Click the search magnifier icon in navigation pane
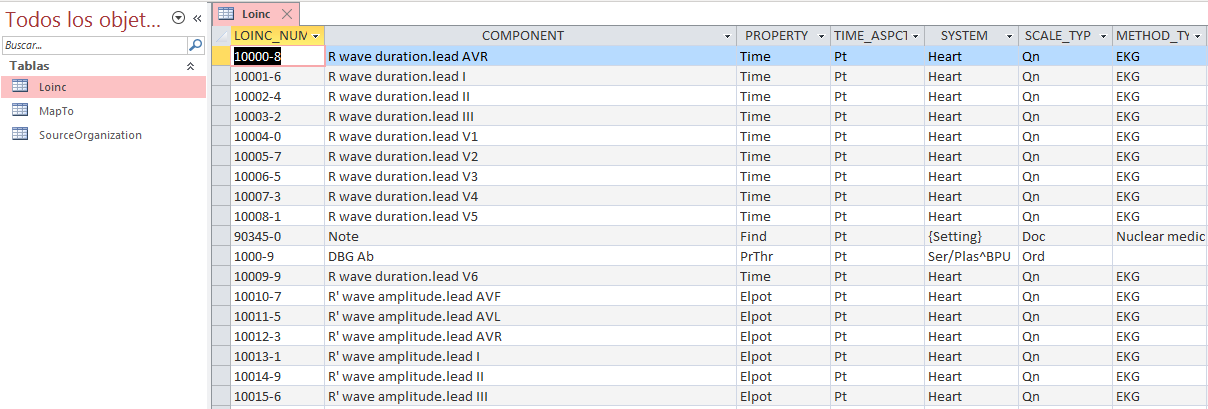 point(196,45)
